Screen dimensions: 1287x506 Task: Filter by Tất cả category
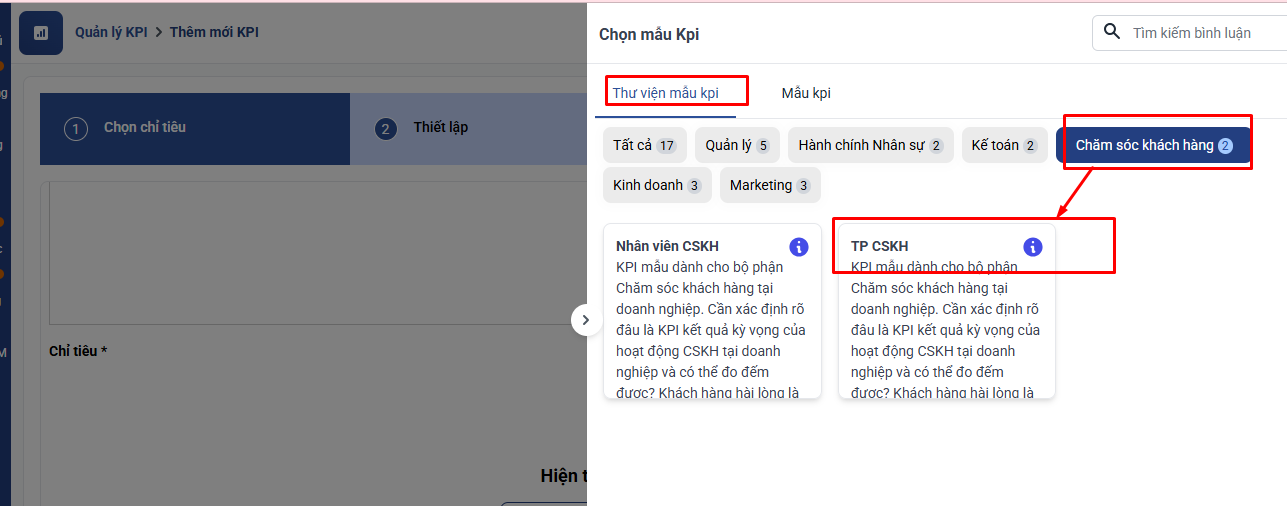coord(644,145)
